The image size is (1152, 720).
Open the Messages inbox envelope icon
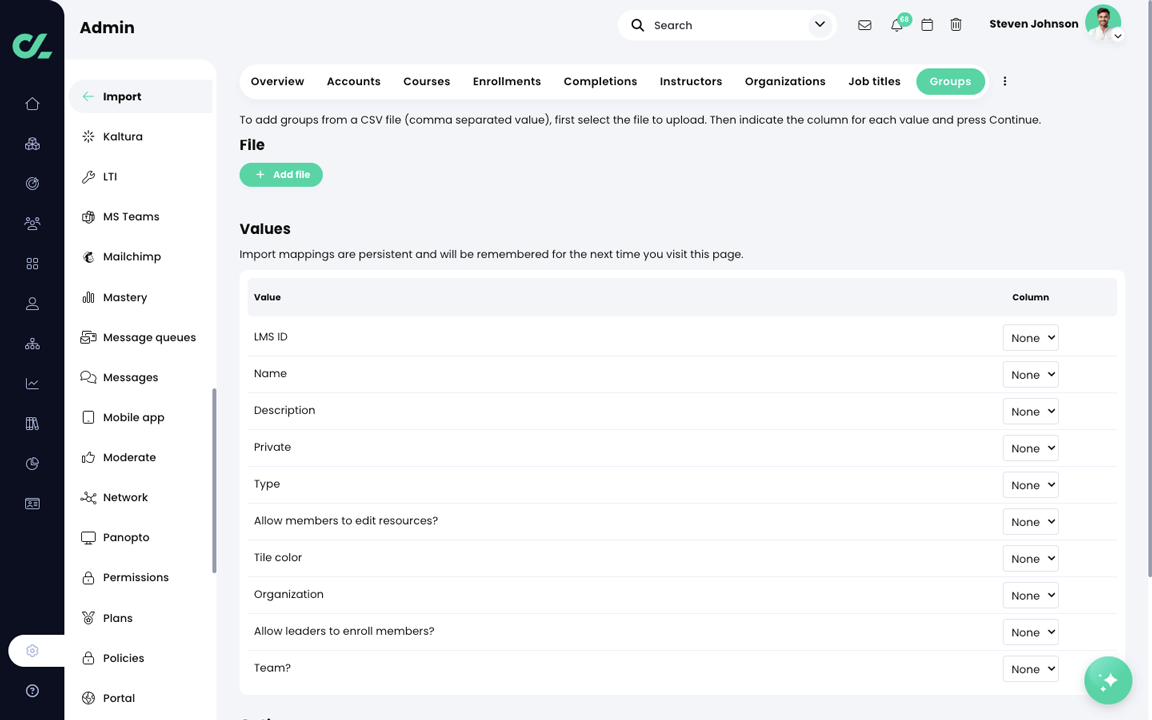coord(864,24)
